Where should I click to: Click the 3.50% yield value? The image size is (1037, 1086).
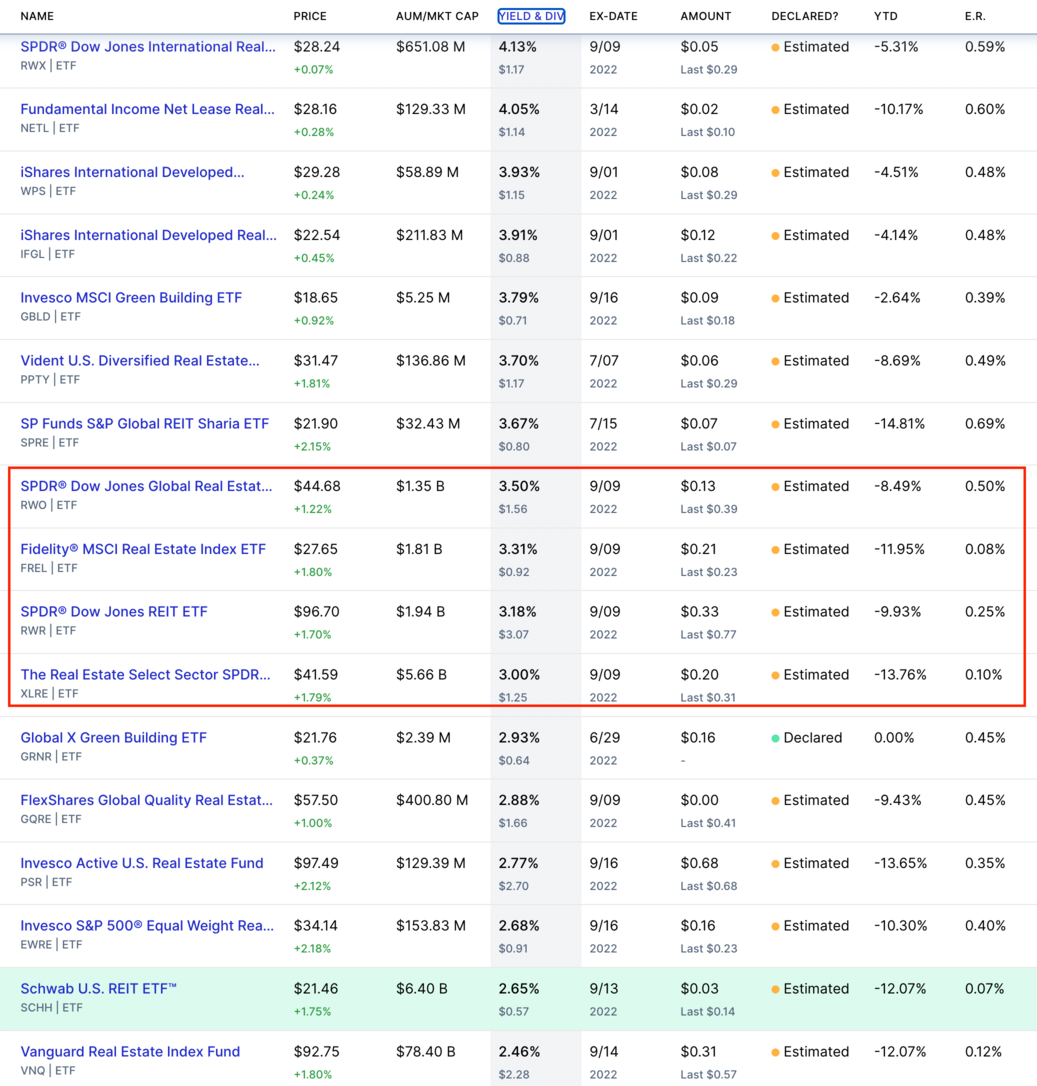pos(519,486)
